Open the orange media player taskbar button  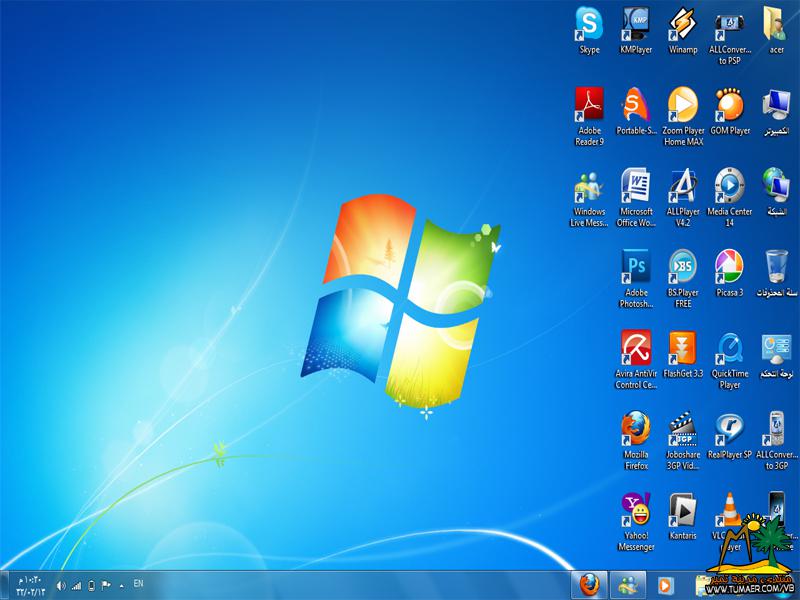tap(665, 585)
